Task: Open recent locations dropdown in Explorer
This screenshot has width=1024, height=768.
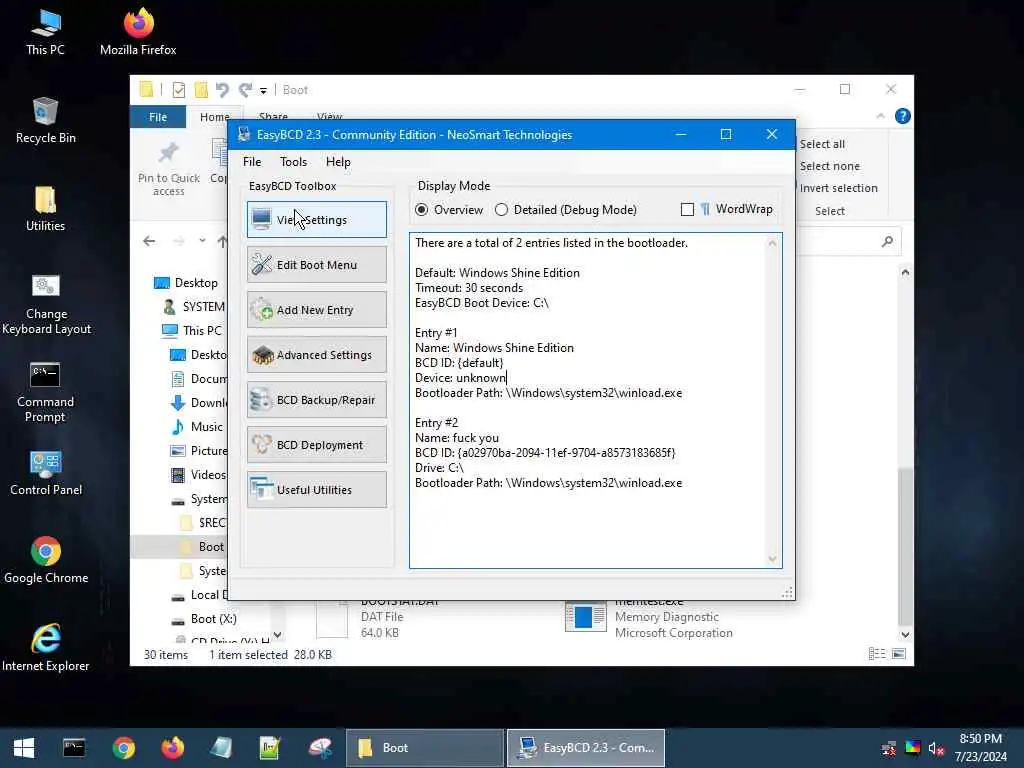Action: tap(202, 241)
